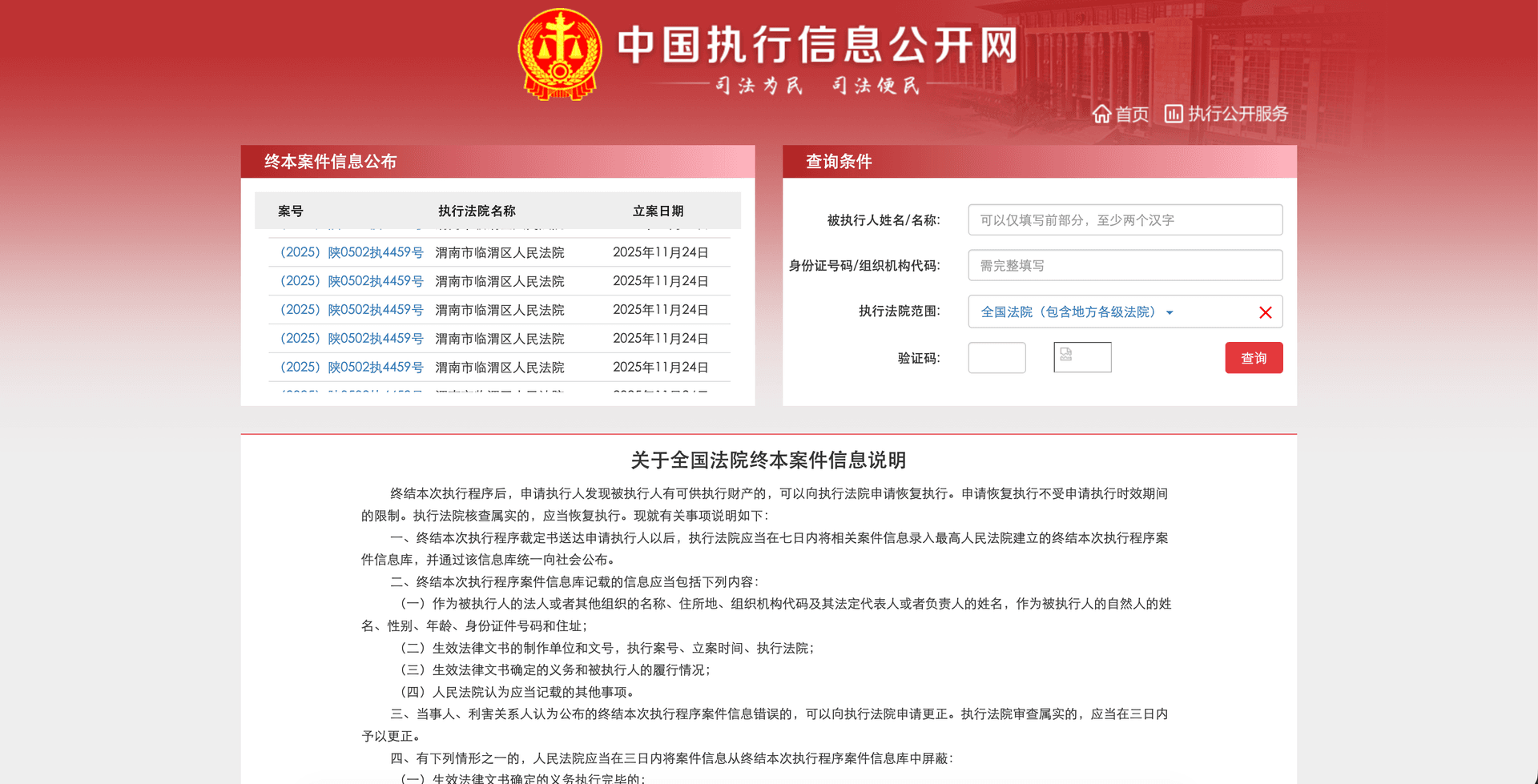Open the first (2025)陕0502执4459号 case link
Screen dimensions: 1538x784
(x=352, y=251)
